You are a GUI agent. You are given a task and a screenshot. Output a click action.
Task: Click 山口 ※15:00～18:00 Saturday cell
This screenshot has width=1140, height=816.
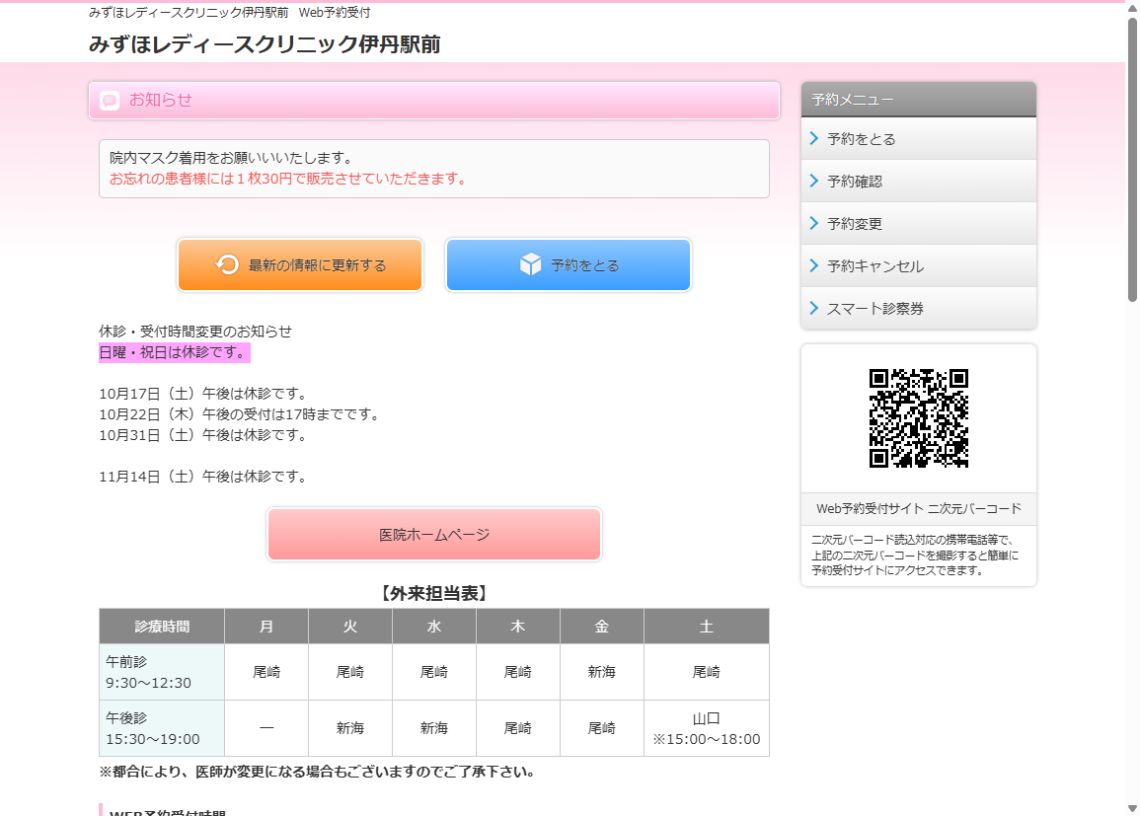point(706,728)
